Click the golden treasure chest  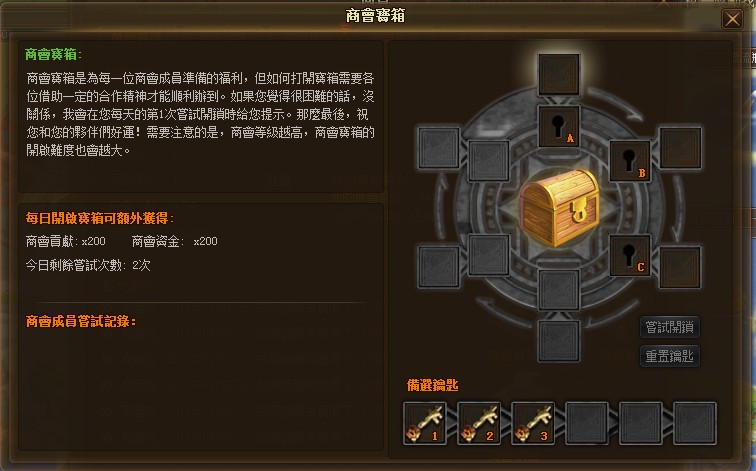(559, 207)
